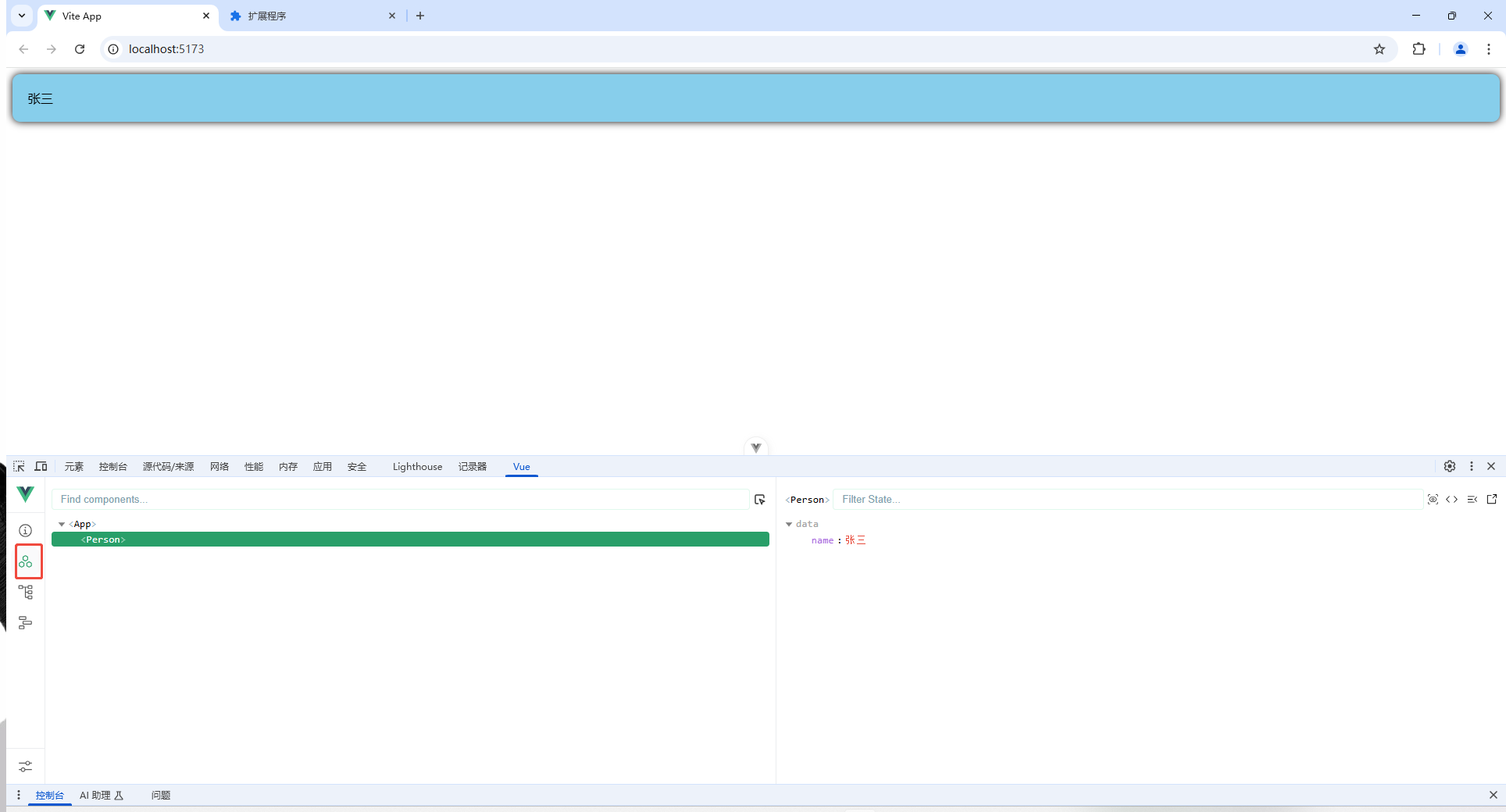Viewport: 1506px width, 812px height.
Task: Open Vue devtools settings via sliders icon
Action: click(x=26, y=767)
